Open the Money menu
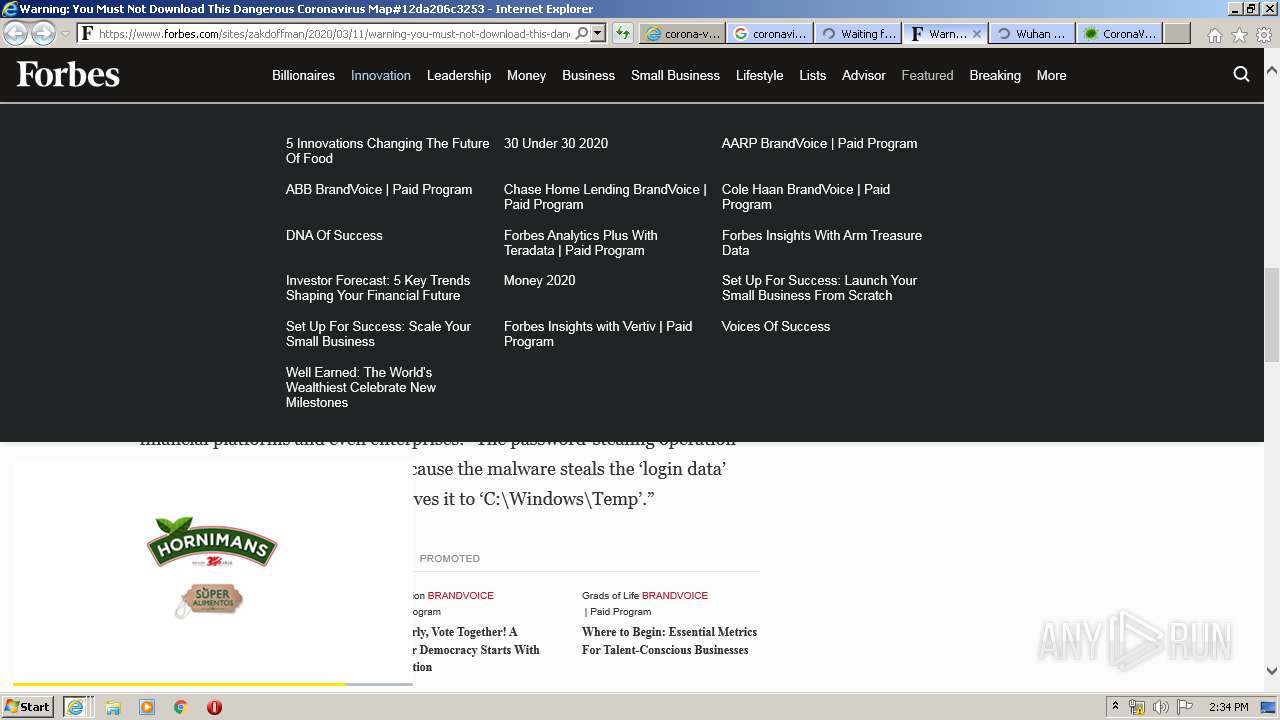This screenshot has width=1280, height=720. click(x=526, y=75)
